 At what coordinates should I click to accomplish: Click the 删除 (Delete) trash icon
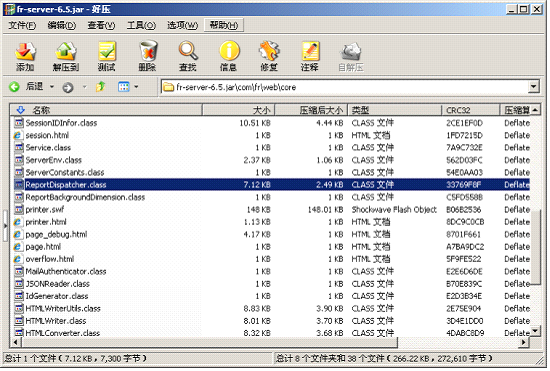(x=148, y=51)
